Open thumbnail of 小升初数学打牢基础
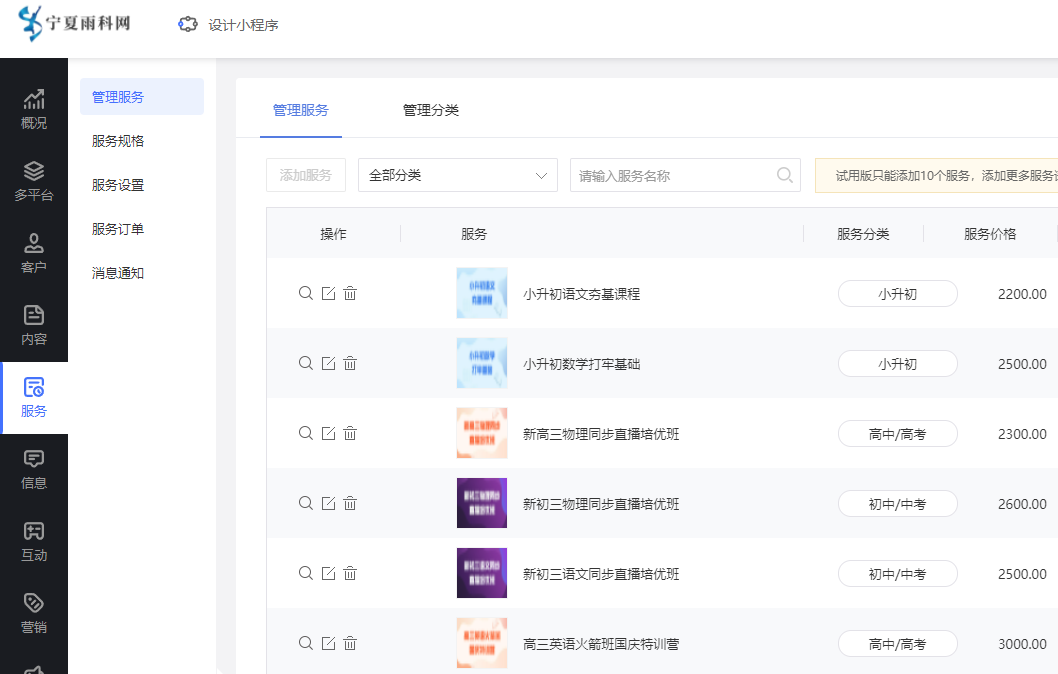Viewport: 1058px width, 674px height. pos(482,363)
